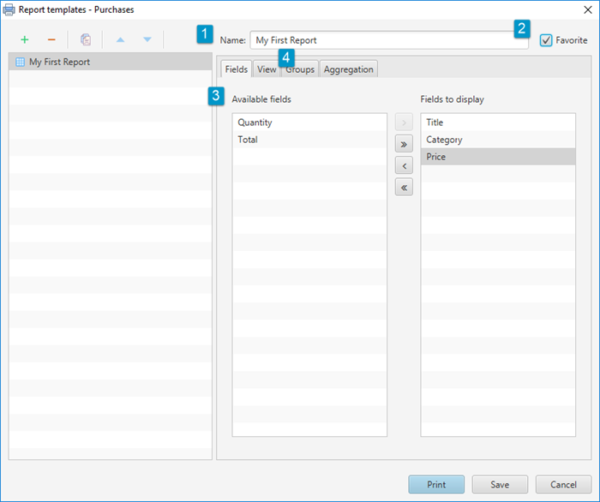
Task: Move the template down with the arrow
Action: [147, 39]
